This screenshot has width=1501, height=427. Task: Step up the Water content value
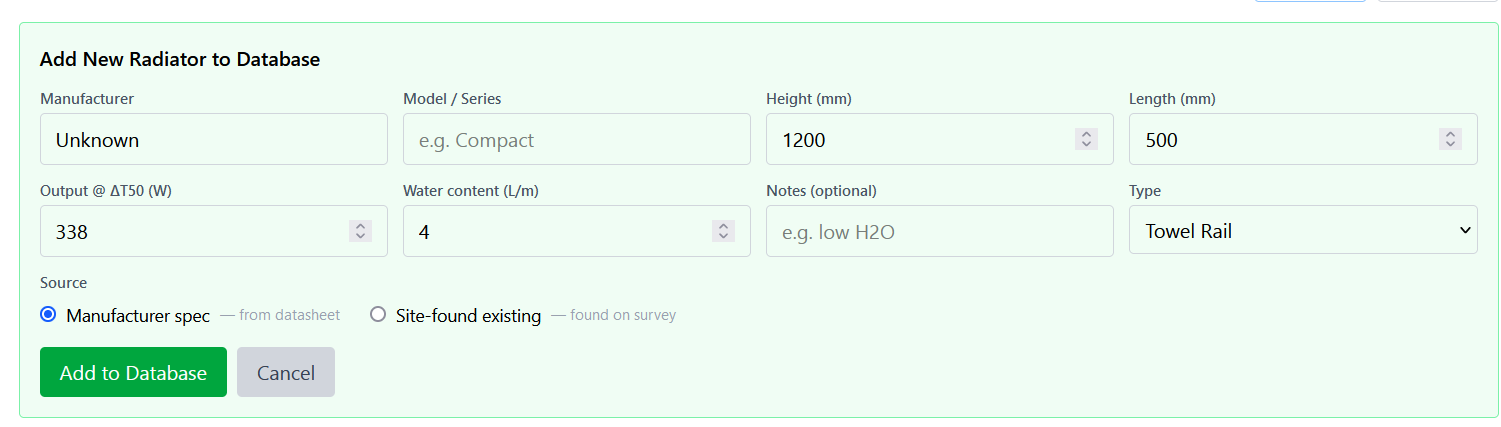(723, 226)
